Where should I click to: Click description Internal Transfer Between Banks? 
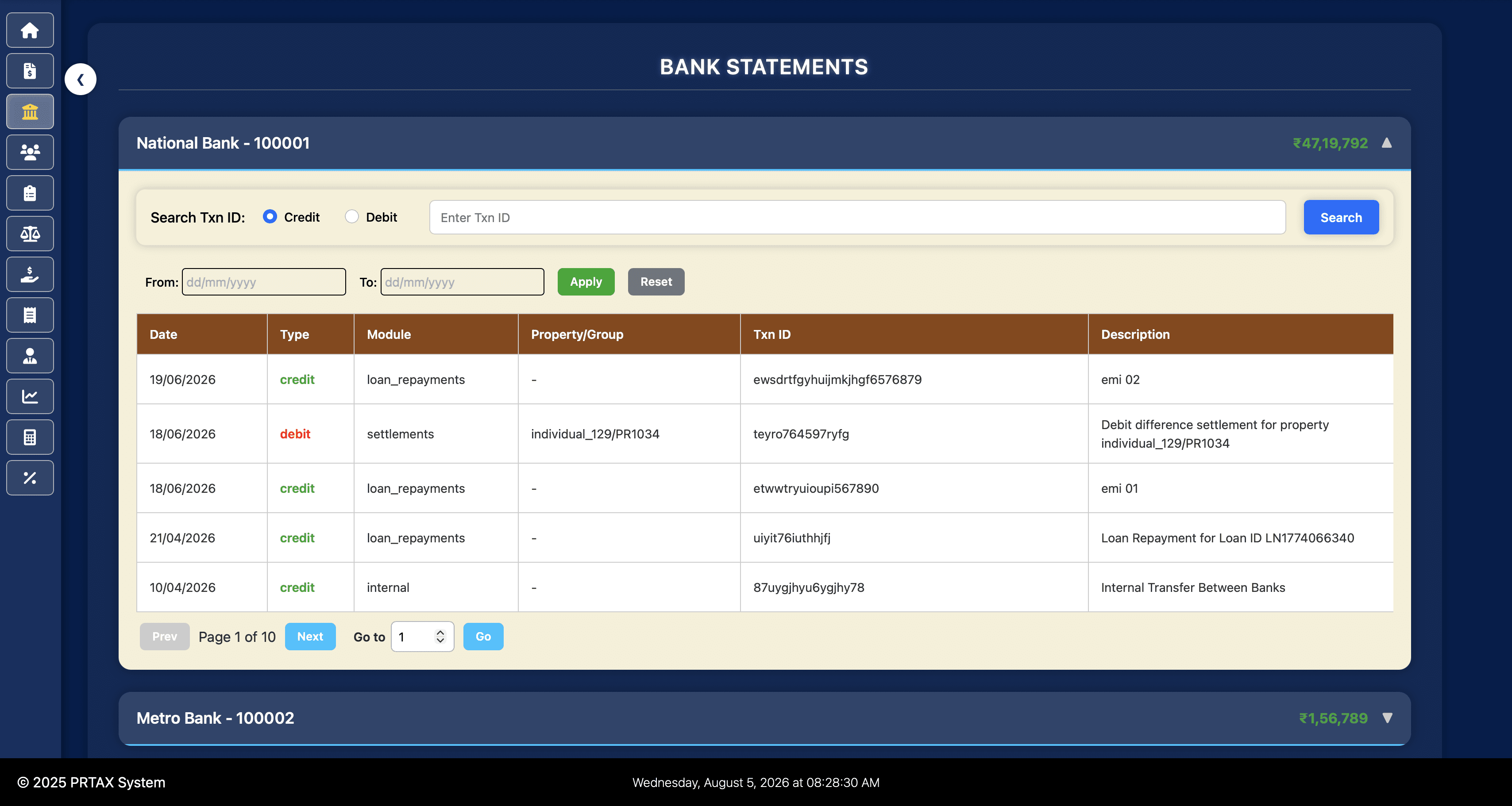point(1193,588)
